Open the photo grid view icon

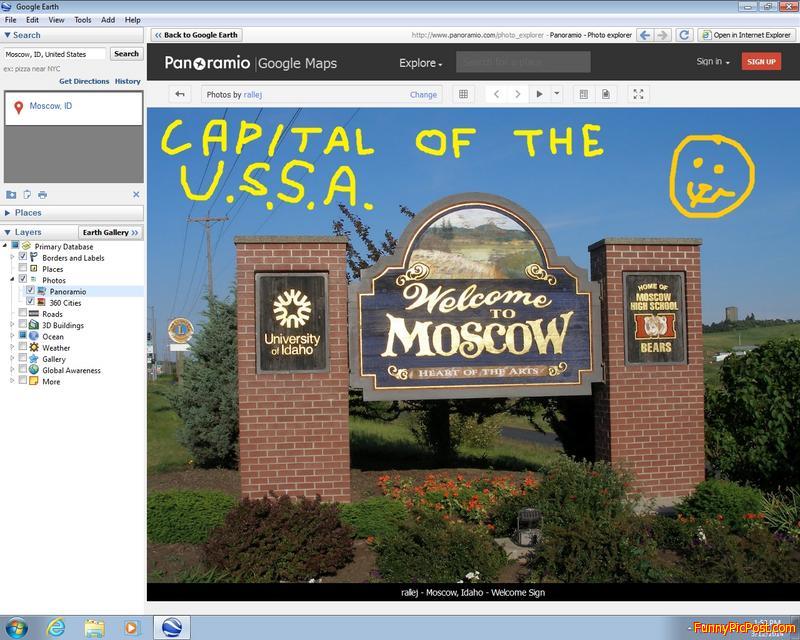(x=463, y=94)
